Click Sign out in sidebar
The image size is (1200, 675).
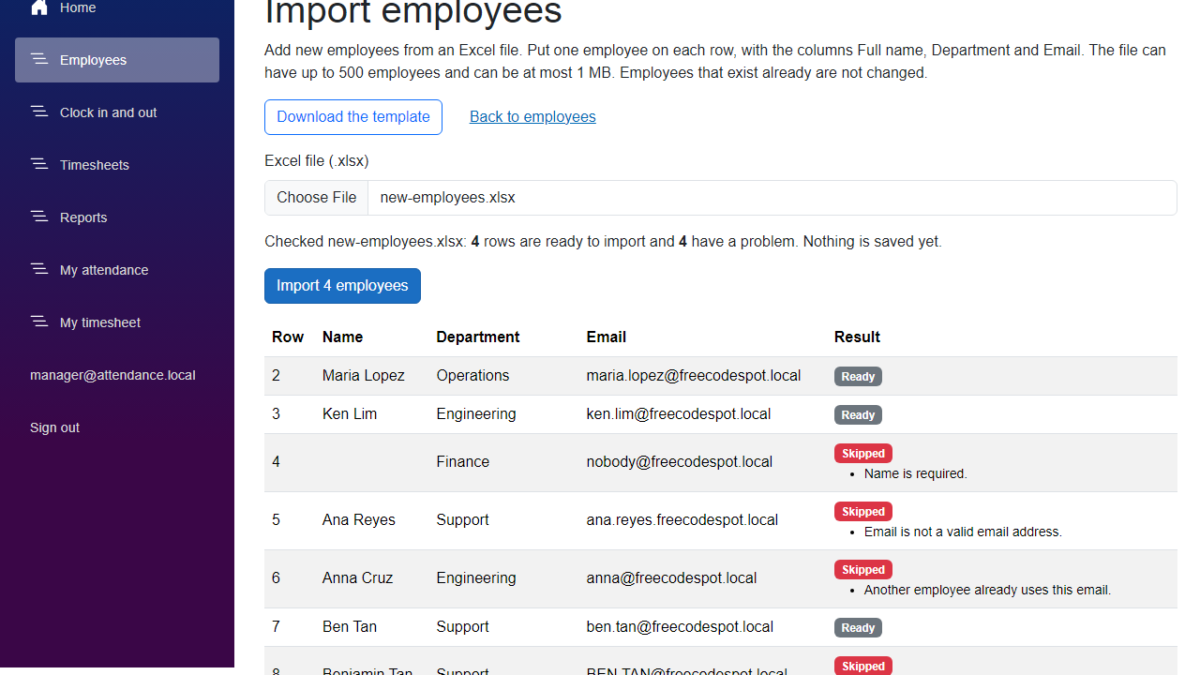55,427
